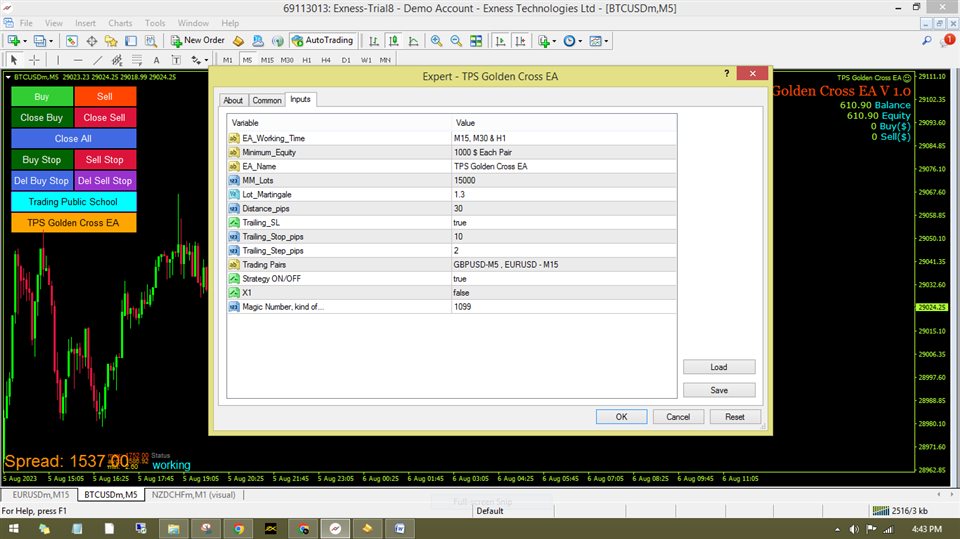Open the MetaEditor yellow book icon
The image size is (960, 539).
coord(238,41)
